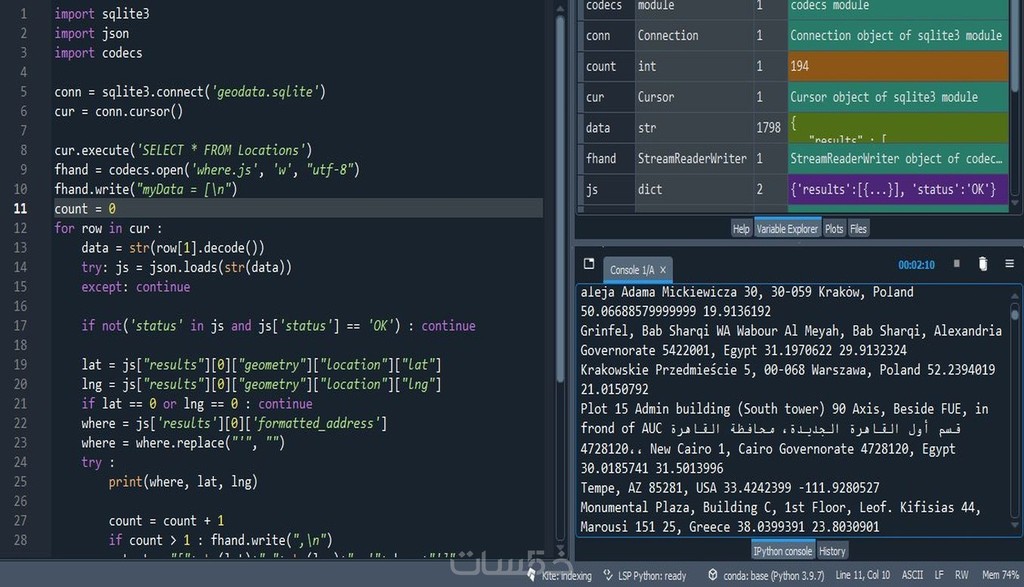Click the 'int' type cell
1024x587 pixels.
click(694, 66)
